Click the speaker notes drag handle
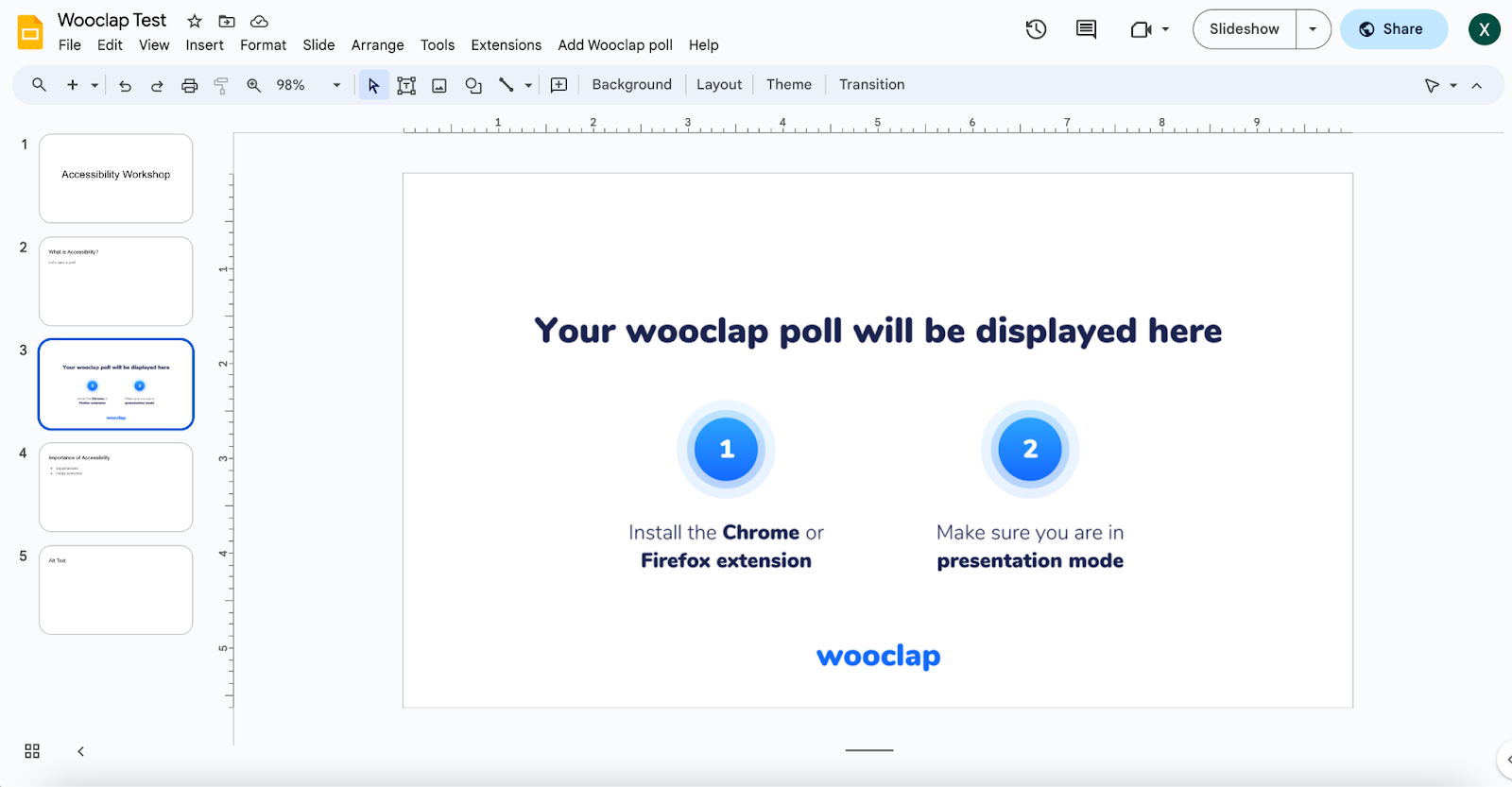 [869, 750]
